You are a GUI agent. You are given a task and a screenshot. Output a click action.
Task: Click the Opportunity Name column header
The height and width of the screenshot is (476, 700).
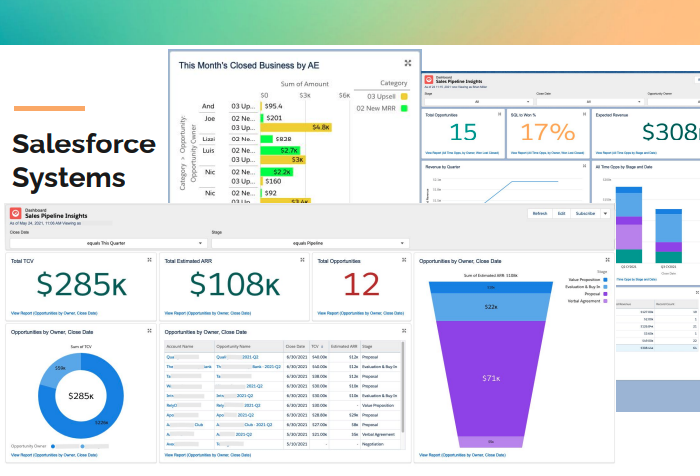point(249,347)
